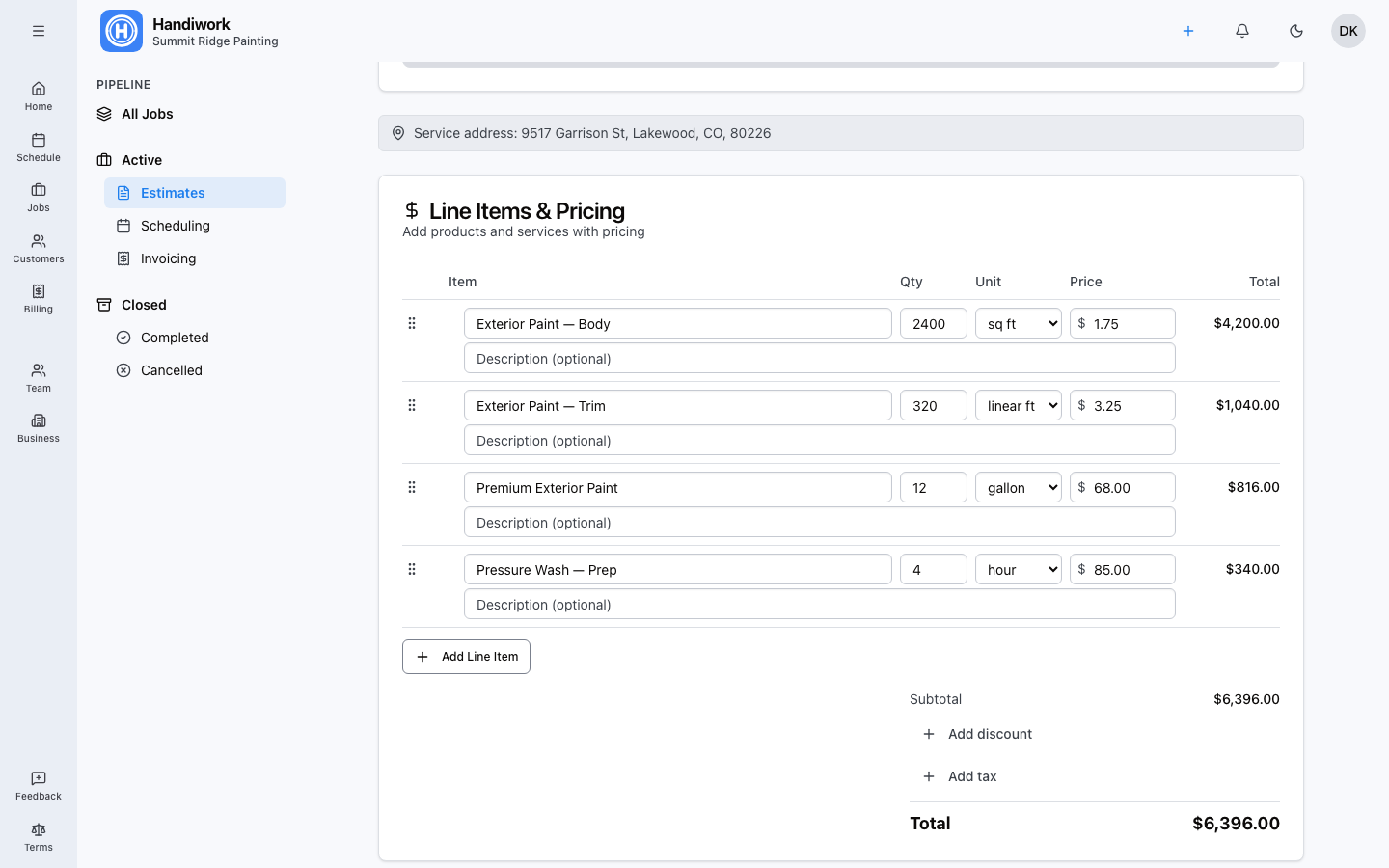The width and height of the screenshot is (1389, 868).
Task: Open Schedule from the sidebar
Action: click(39, 148)
